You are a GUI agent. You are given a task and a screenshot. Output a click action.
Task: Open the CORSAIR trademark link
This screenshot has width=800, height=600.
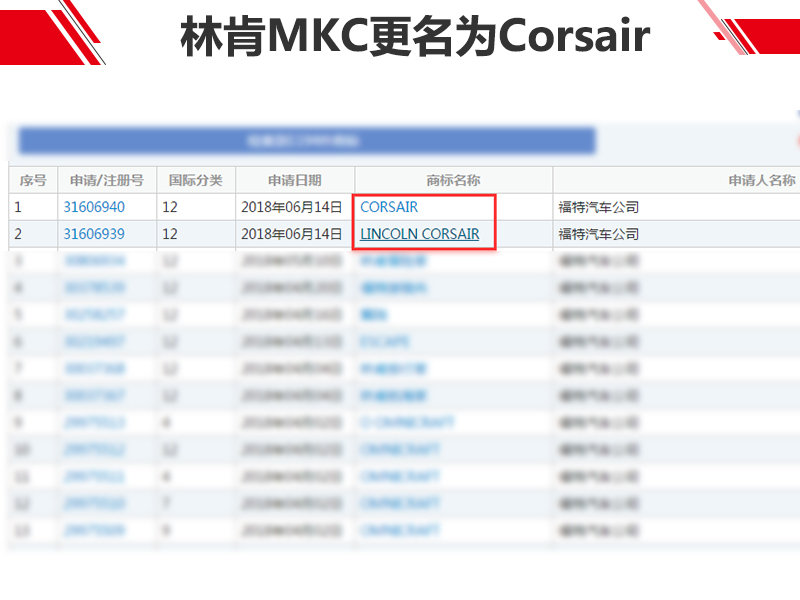(x=389, y=207)
